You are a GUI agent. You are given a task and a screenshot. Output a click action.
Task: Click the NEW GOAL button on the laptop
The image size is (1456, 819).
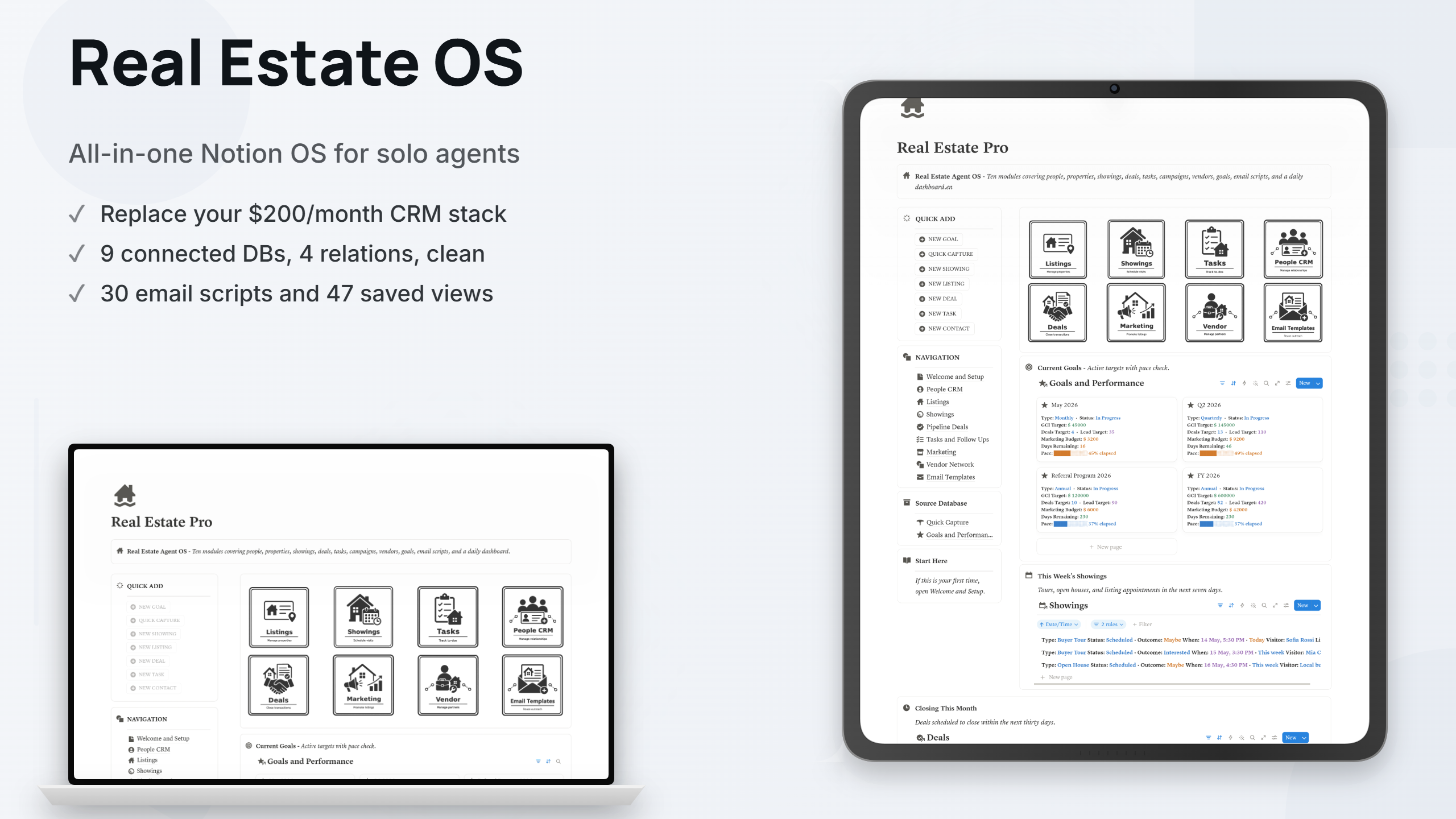pos(148,607)
